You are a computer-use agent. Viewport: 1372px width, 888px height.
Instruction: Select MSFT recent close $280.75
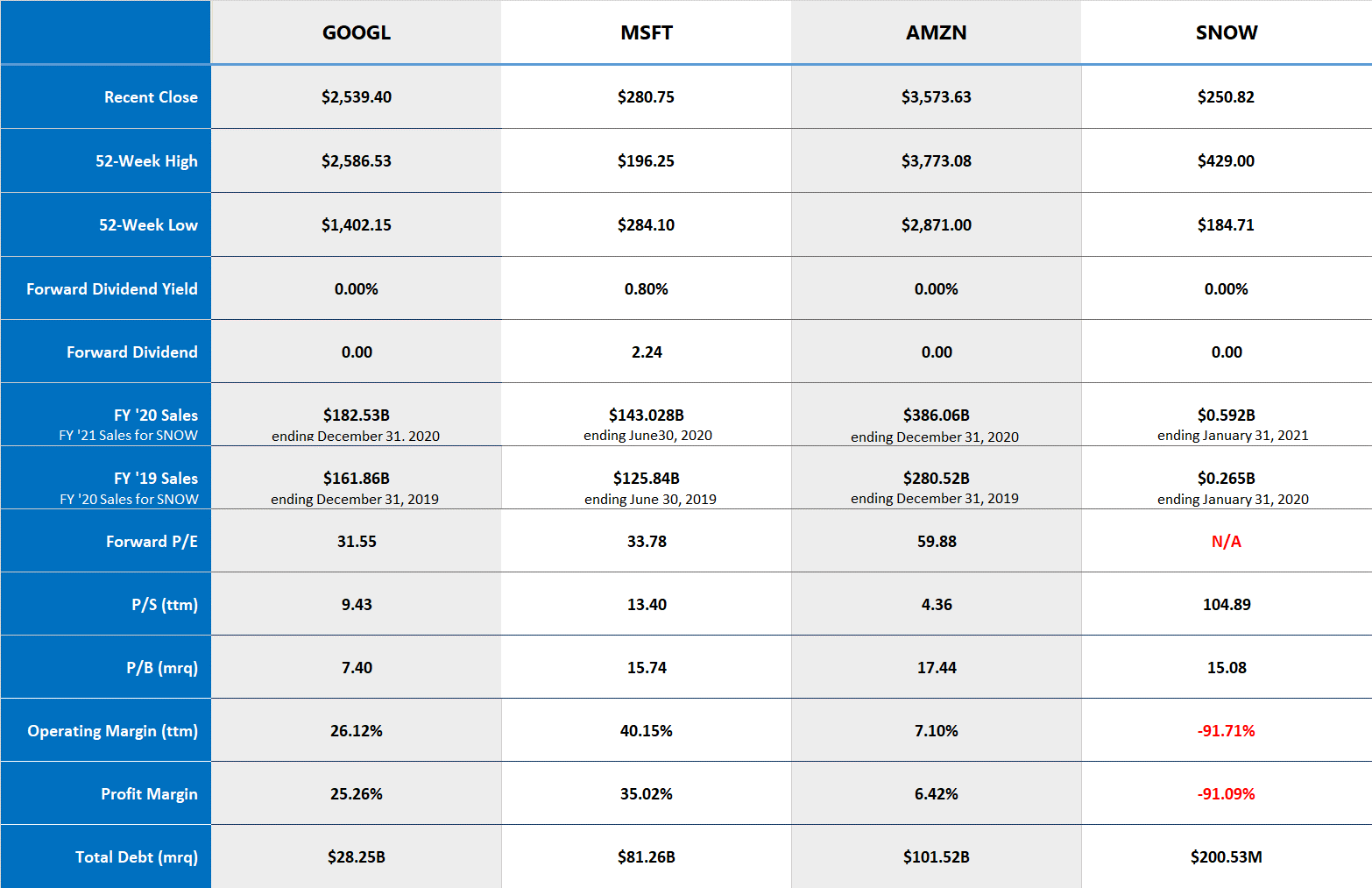647,97
